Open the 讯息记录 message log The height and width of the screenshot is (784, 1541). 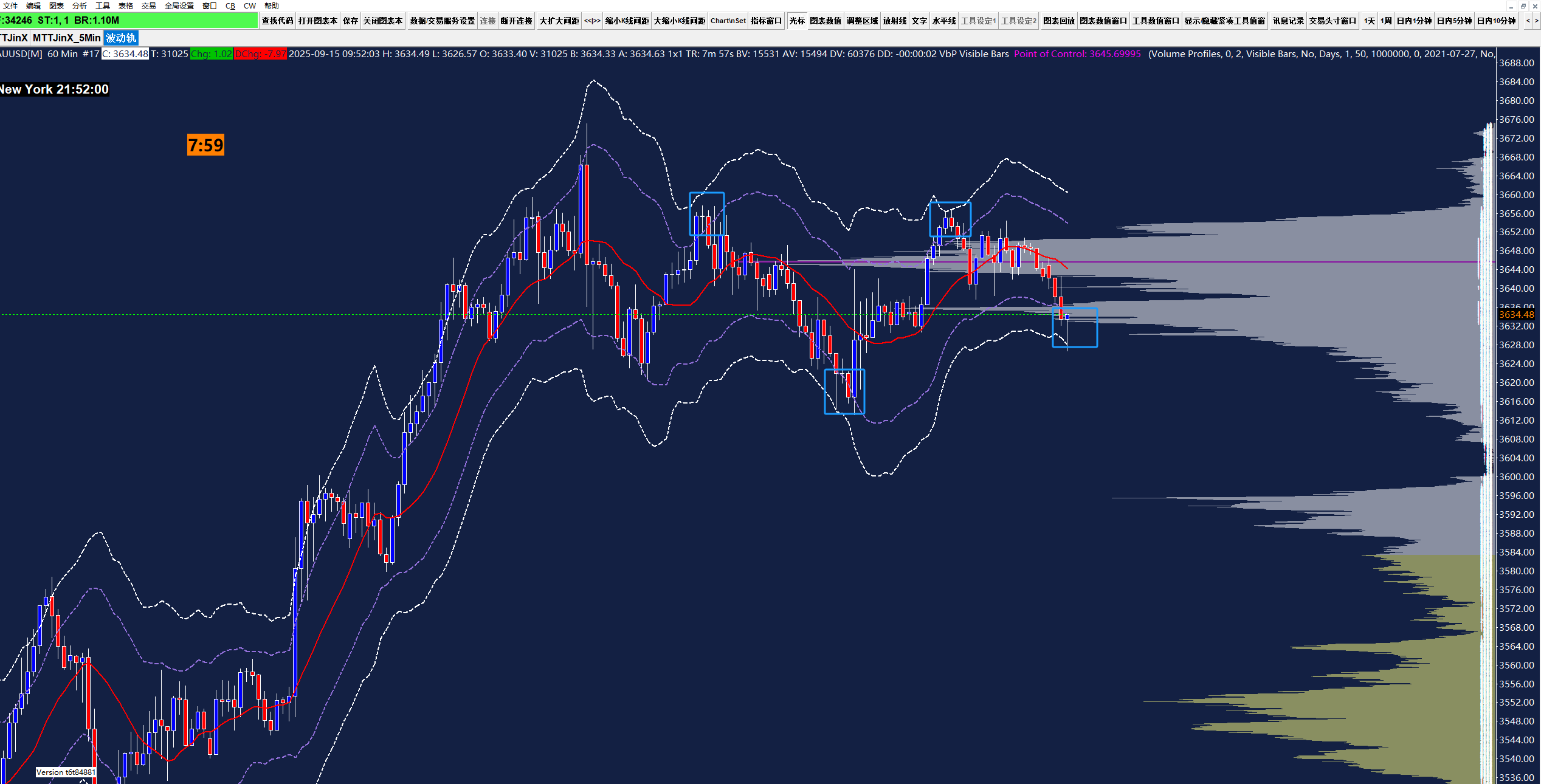point(1288,21)
